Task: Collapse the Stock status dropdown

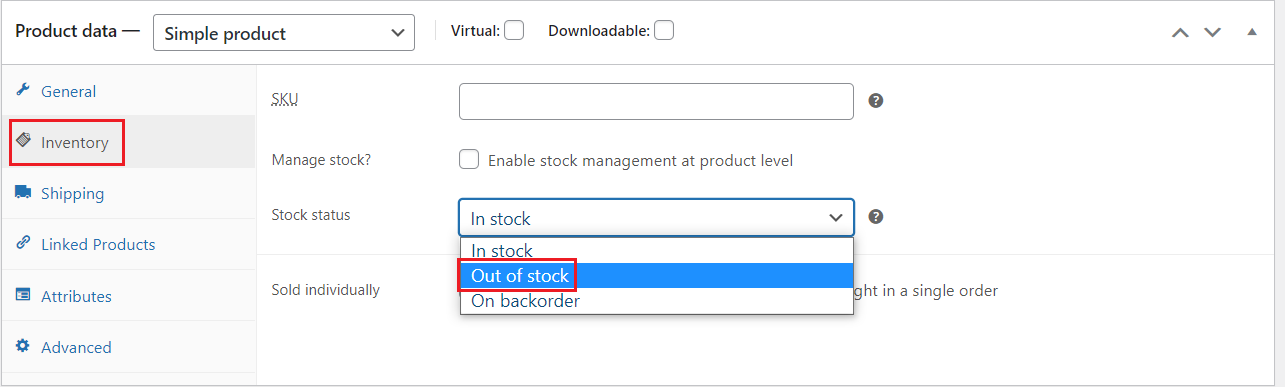Action: pyautogui.click(x=657, y=218)
